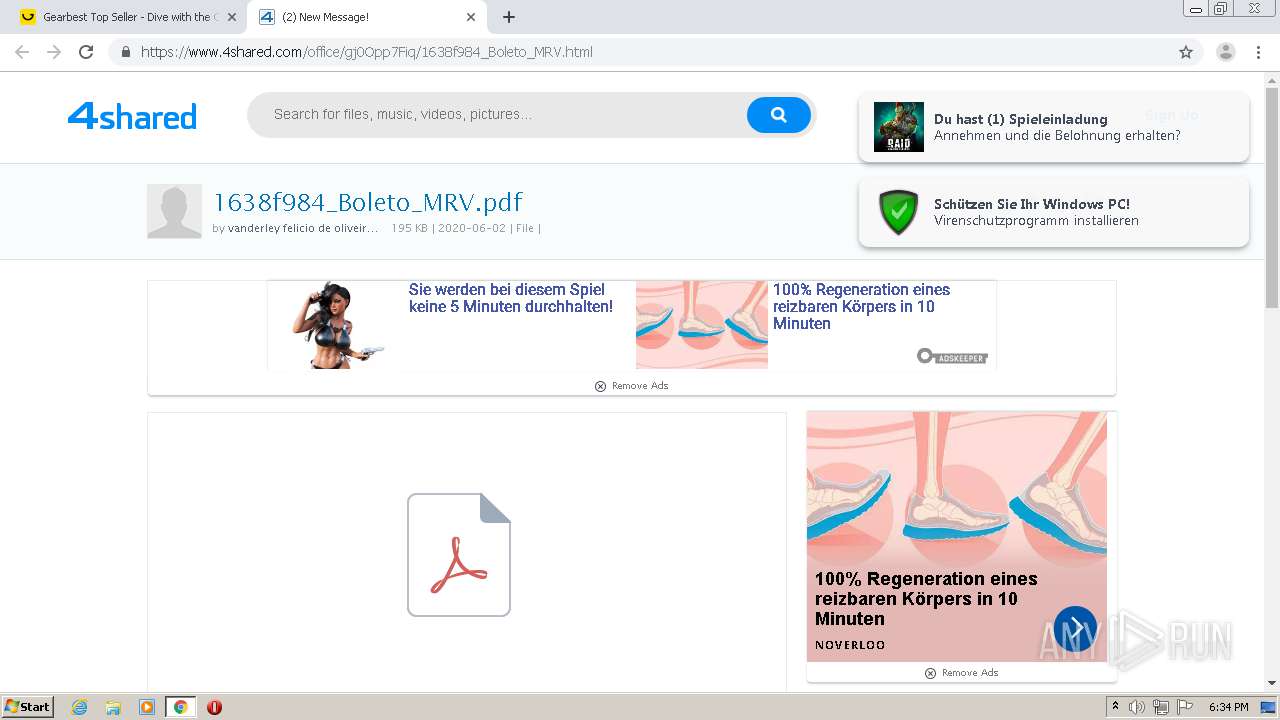The width and height of the screenshot is (1280, 720).
Task: Go back to the previous page
Action: click(22, 52)
